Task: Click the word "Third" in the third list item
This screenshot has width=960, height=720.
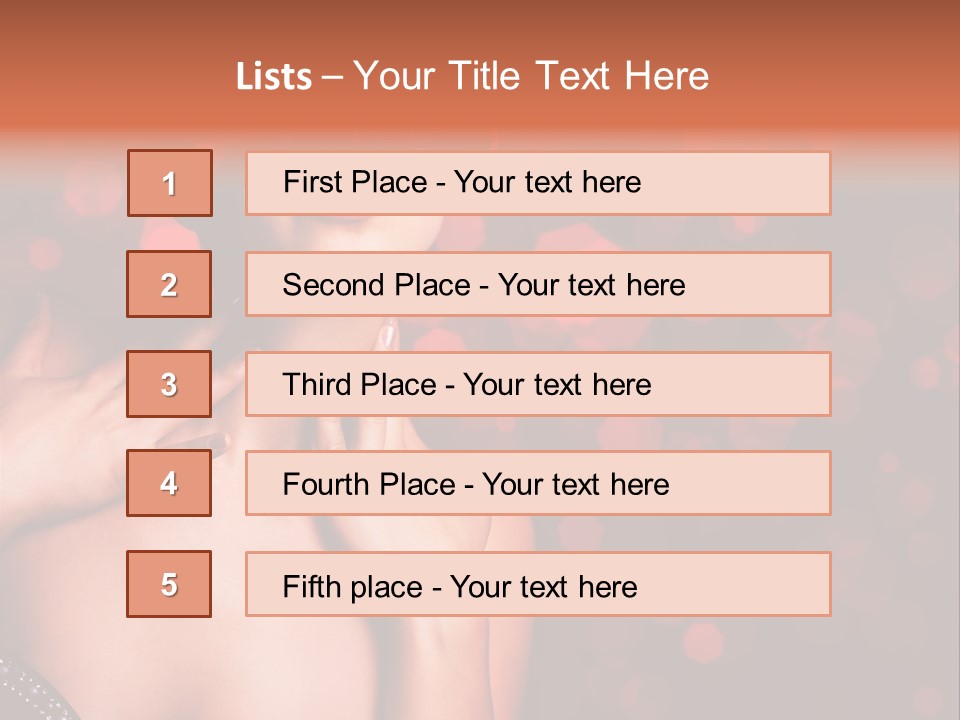Action: 312,385
